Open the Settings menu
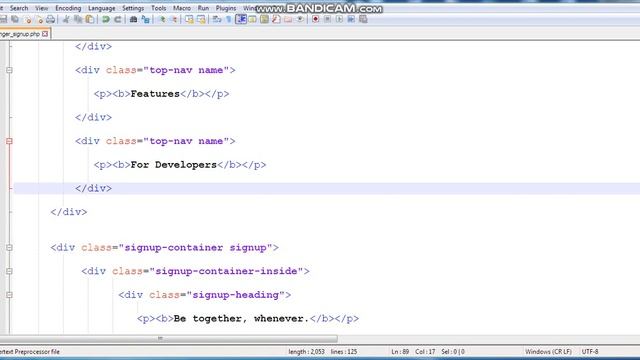Image resolution: width=640 pixels, height=360 pixels. (x=133, y=8)
